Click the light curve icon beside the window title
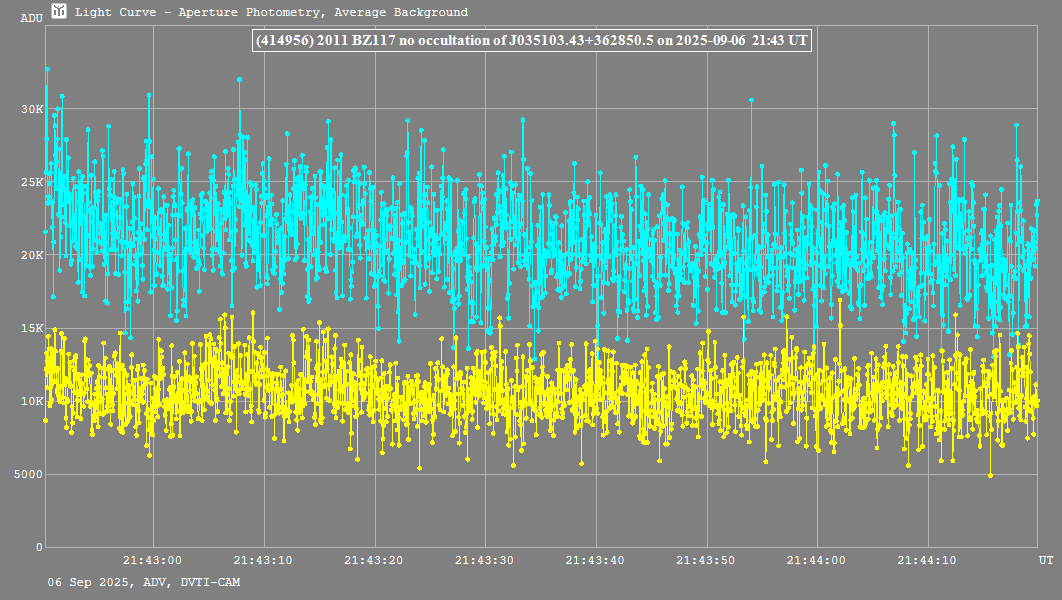 [x=59, y=12]
